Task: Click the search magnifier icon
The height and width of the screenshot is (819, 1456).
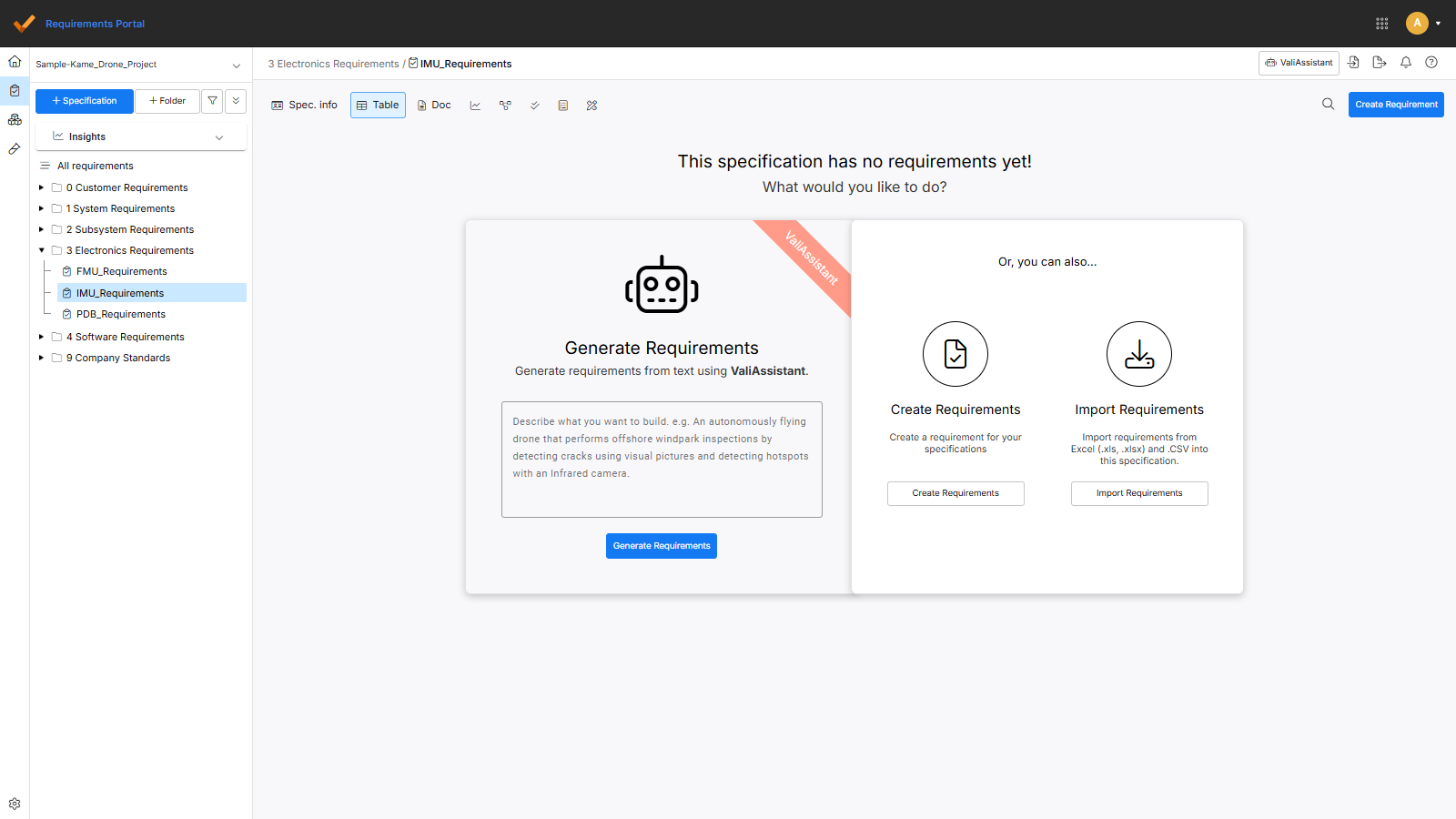Action: (x=1329, y=105)
